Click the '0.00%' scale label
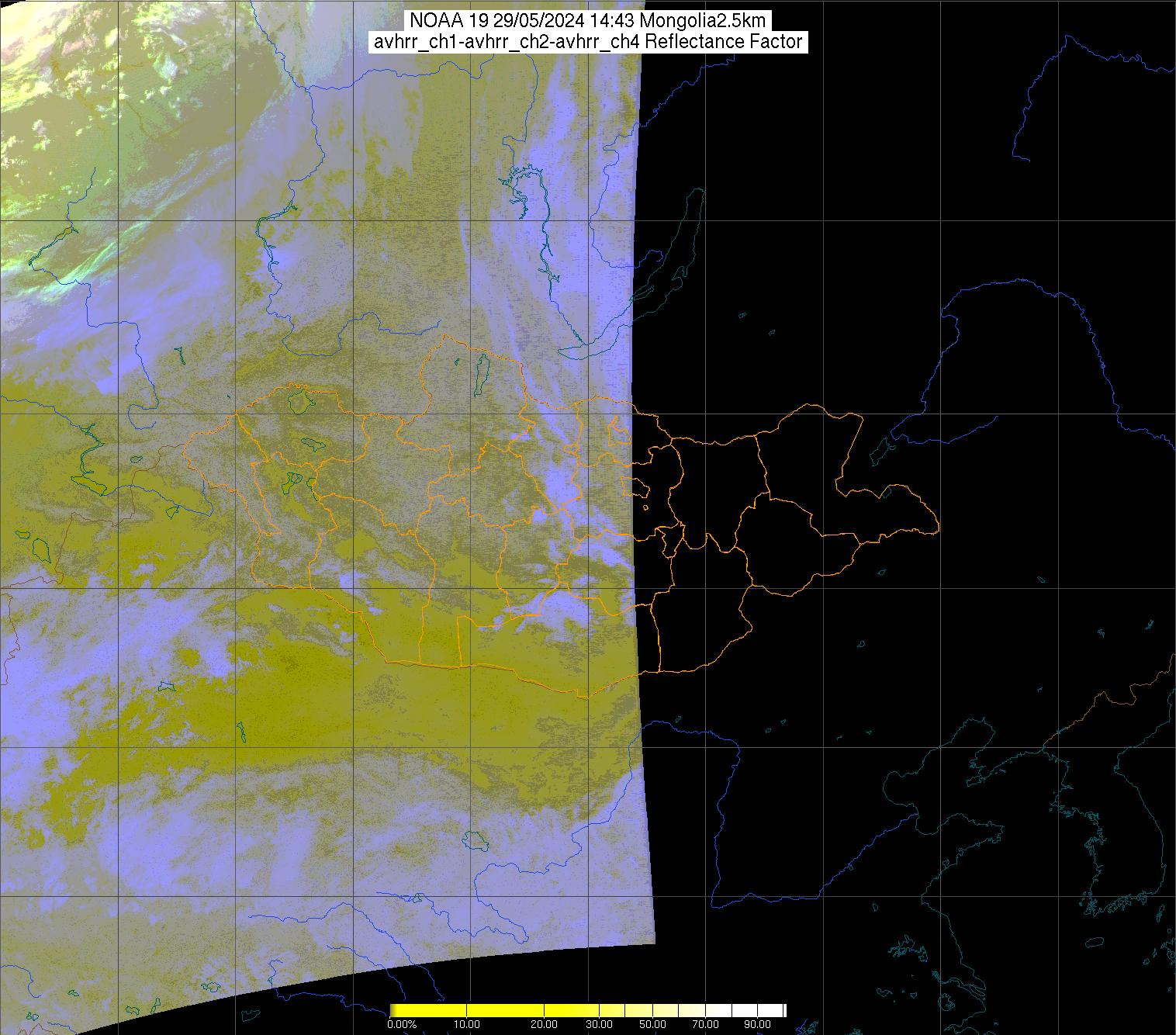The image size is (1176, 1035). point(402,1026)
